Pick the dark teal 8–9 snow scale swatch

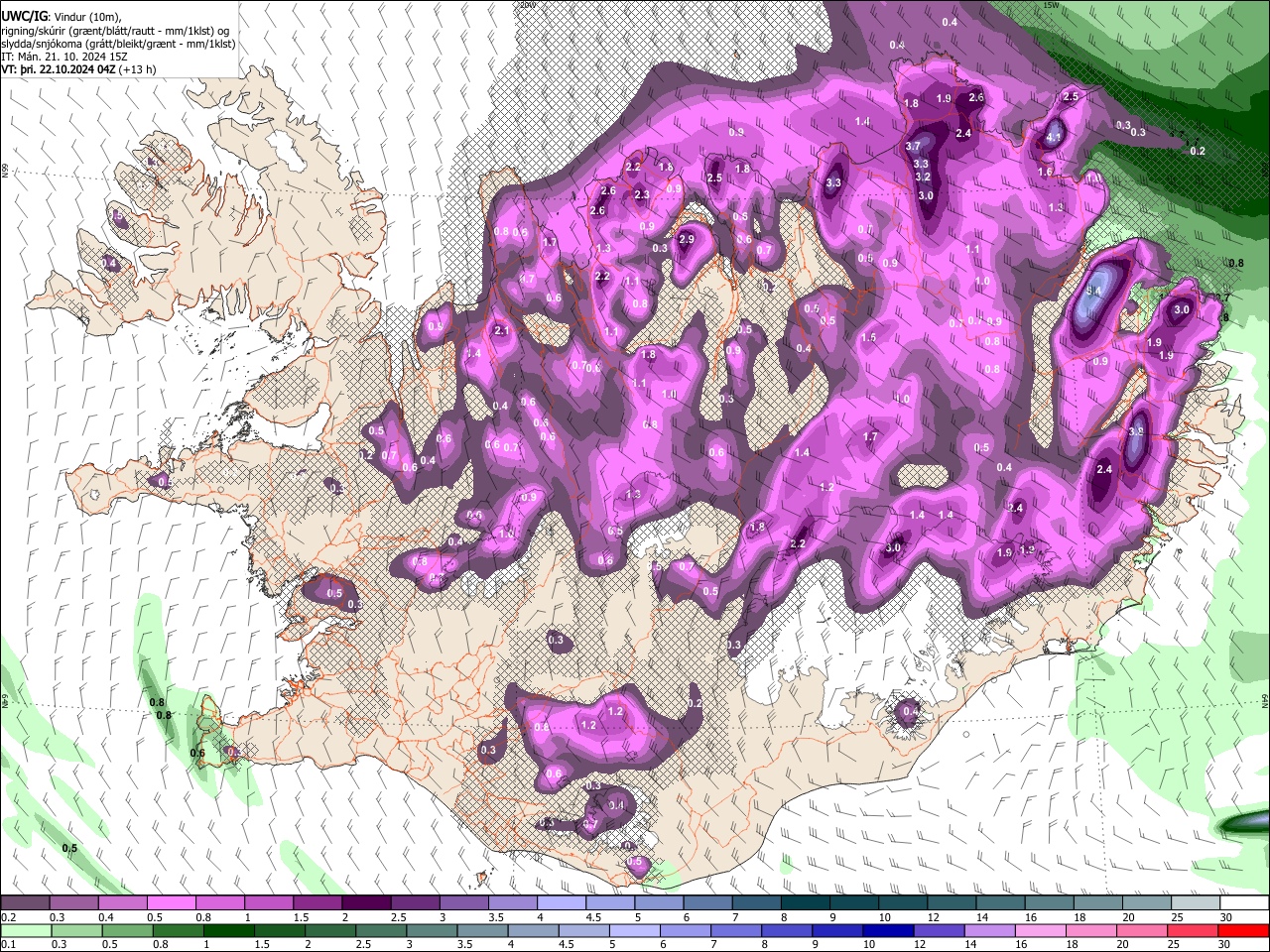tap(805, 903)
